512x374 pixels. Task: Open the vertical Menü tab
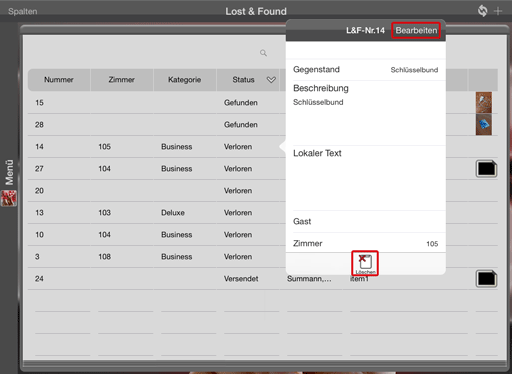[9, 172]
